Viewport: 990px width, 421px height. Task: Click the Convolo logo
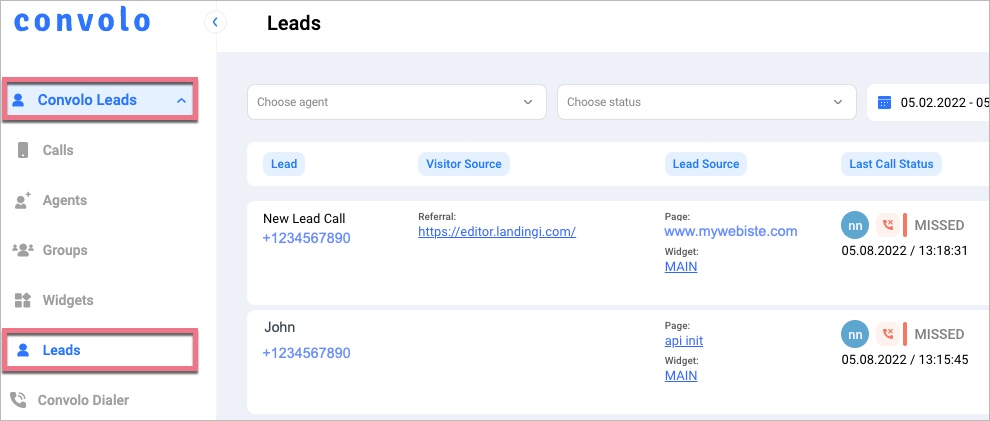coord(82,21)
